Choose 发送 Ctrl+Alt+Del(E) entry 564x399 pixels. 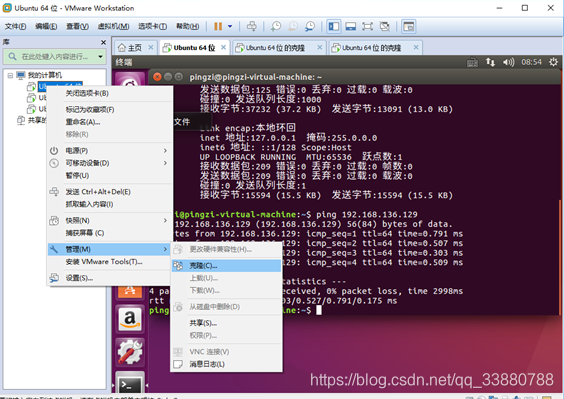[x=110, y=192]
